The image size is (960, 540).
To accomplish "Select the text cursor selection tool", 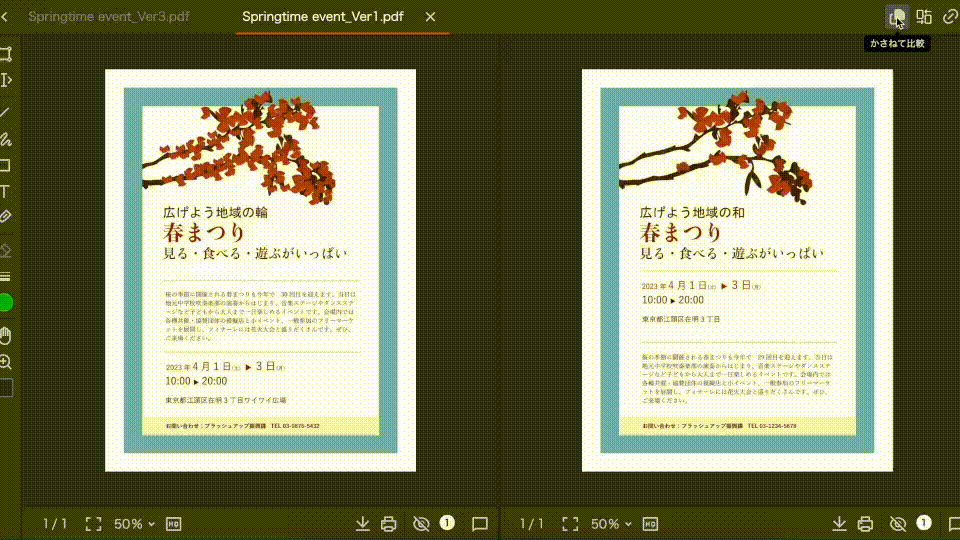I will click(6, 80).
